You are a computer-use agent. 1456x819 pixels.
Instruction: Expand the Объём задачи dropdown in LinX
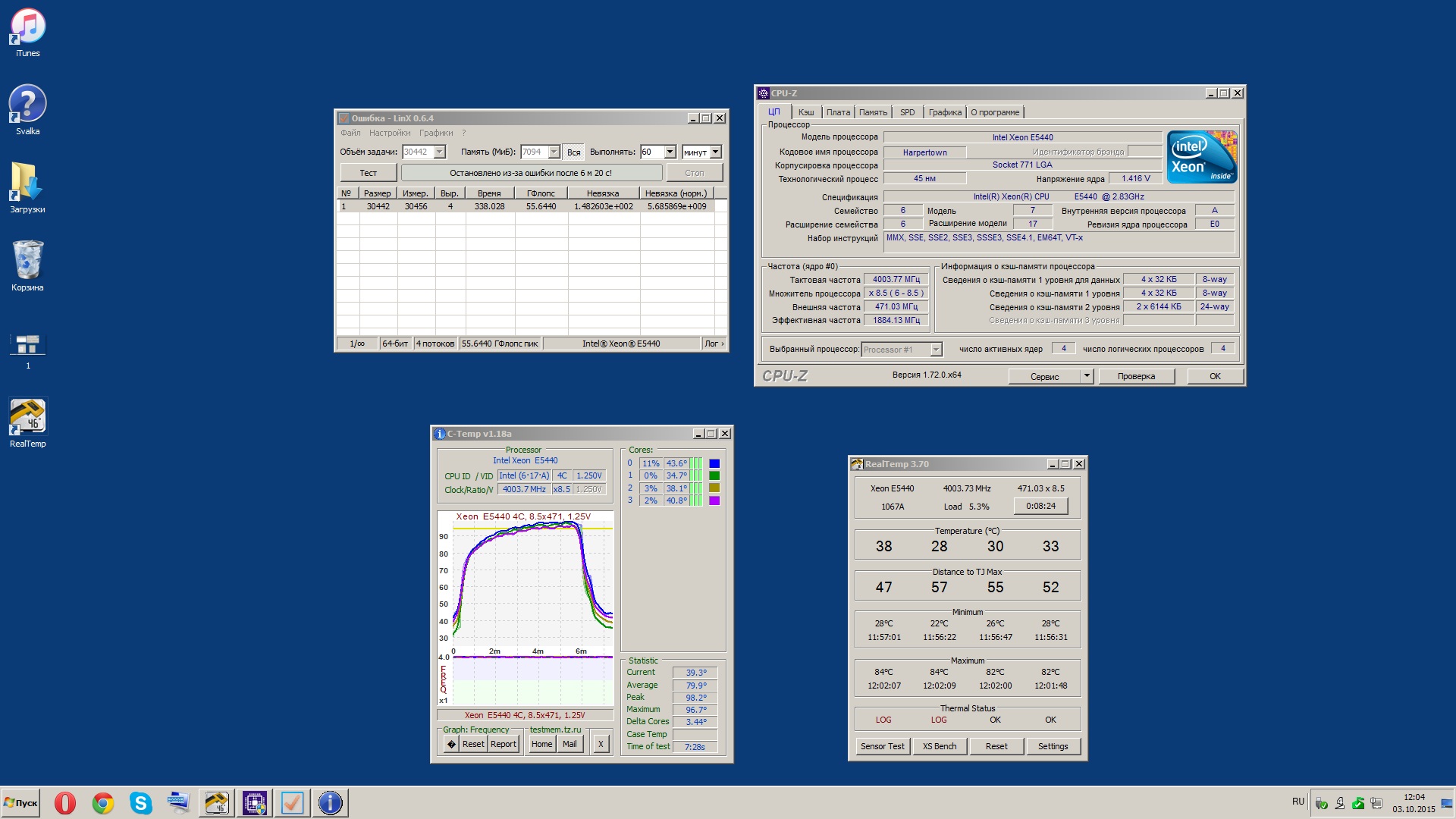click(x=439, y=152)
